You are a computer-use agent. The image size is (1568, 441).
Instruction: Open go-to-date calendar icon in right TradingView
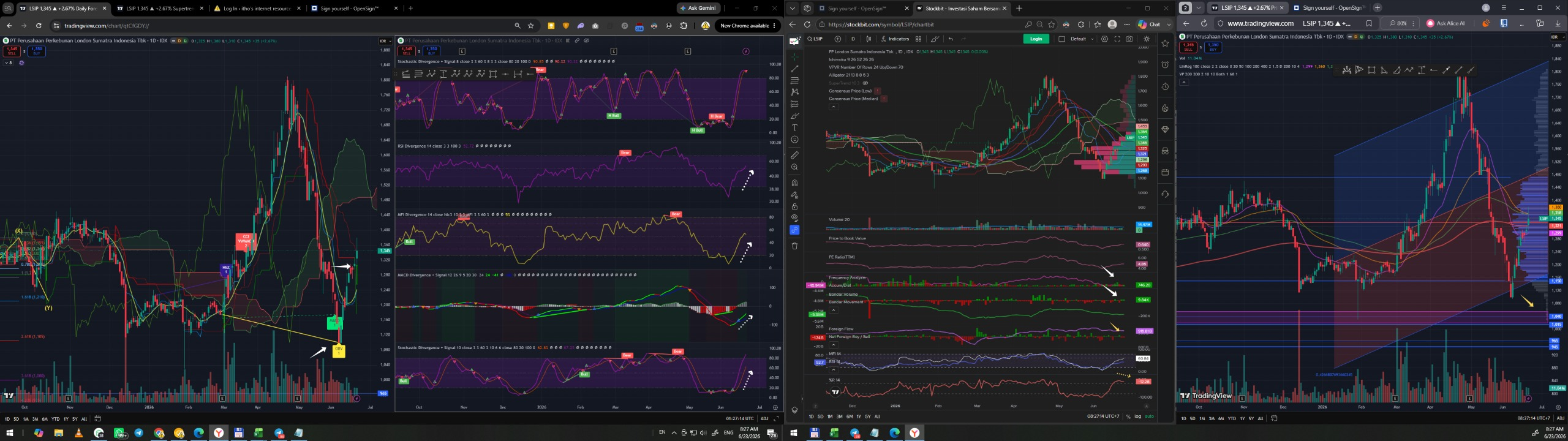pos(1274,418)
